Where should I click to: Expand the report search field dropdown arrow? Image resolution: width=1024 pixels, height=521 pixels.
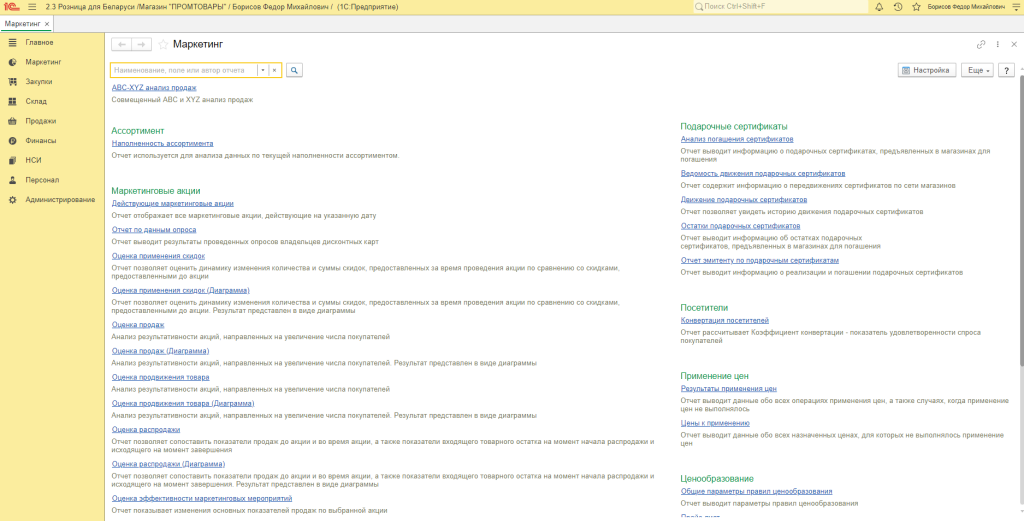click(262, 70)
